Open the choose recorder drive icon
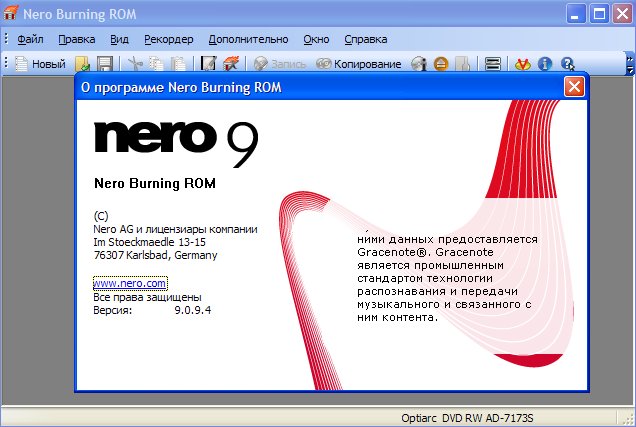 click(x=493, y=64)
